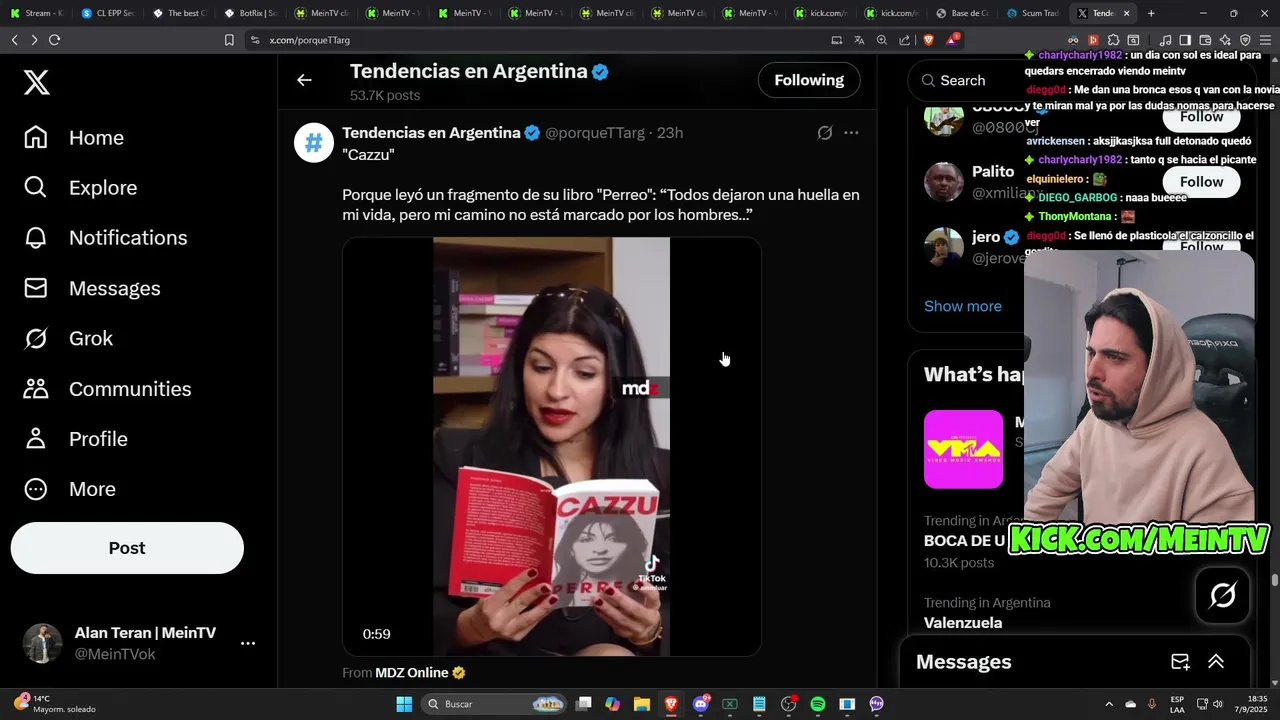Go to Profile in the sidebar

point(76,439)
